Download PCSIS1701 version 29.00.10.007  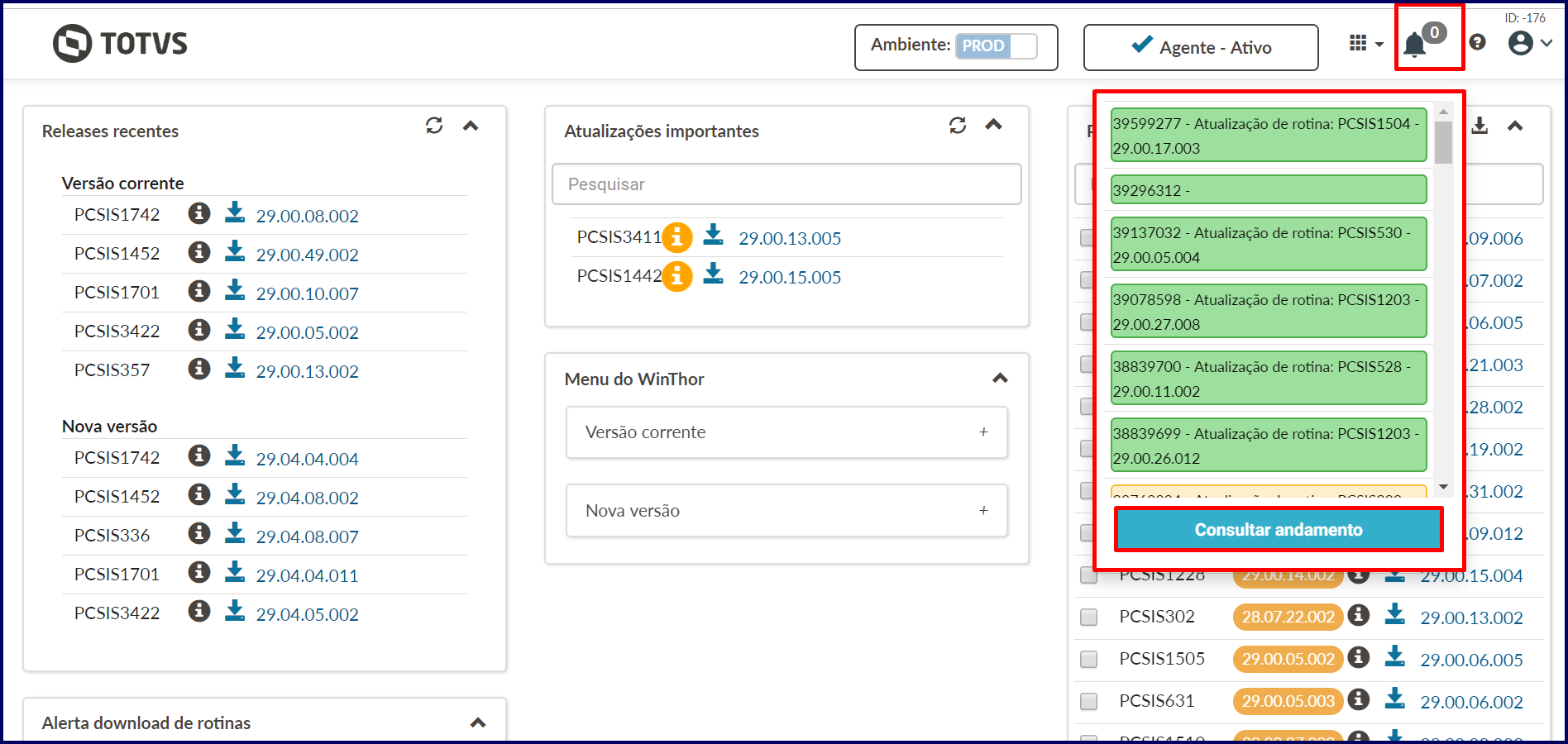click(235, 291)
